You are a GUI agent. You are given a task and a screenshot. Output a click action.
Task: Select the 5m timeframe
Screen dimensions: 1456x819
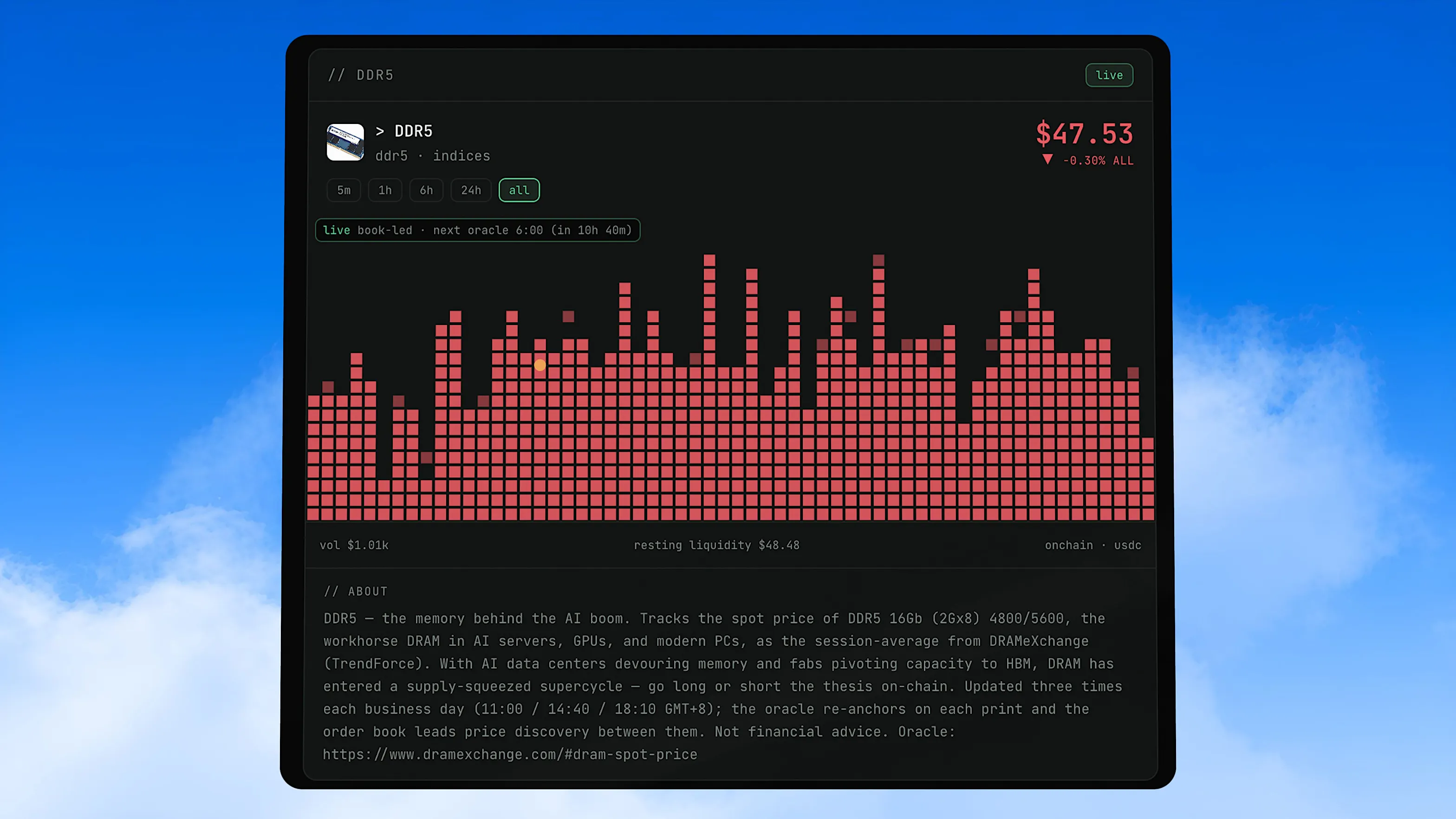tap(344, 190)
